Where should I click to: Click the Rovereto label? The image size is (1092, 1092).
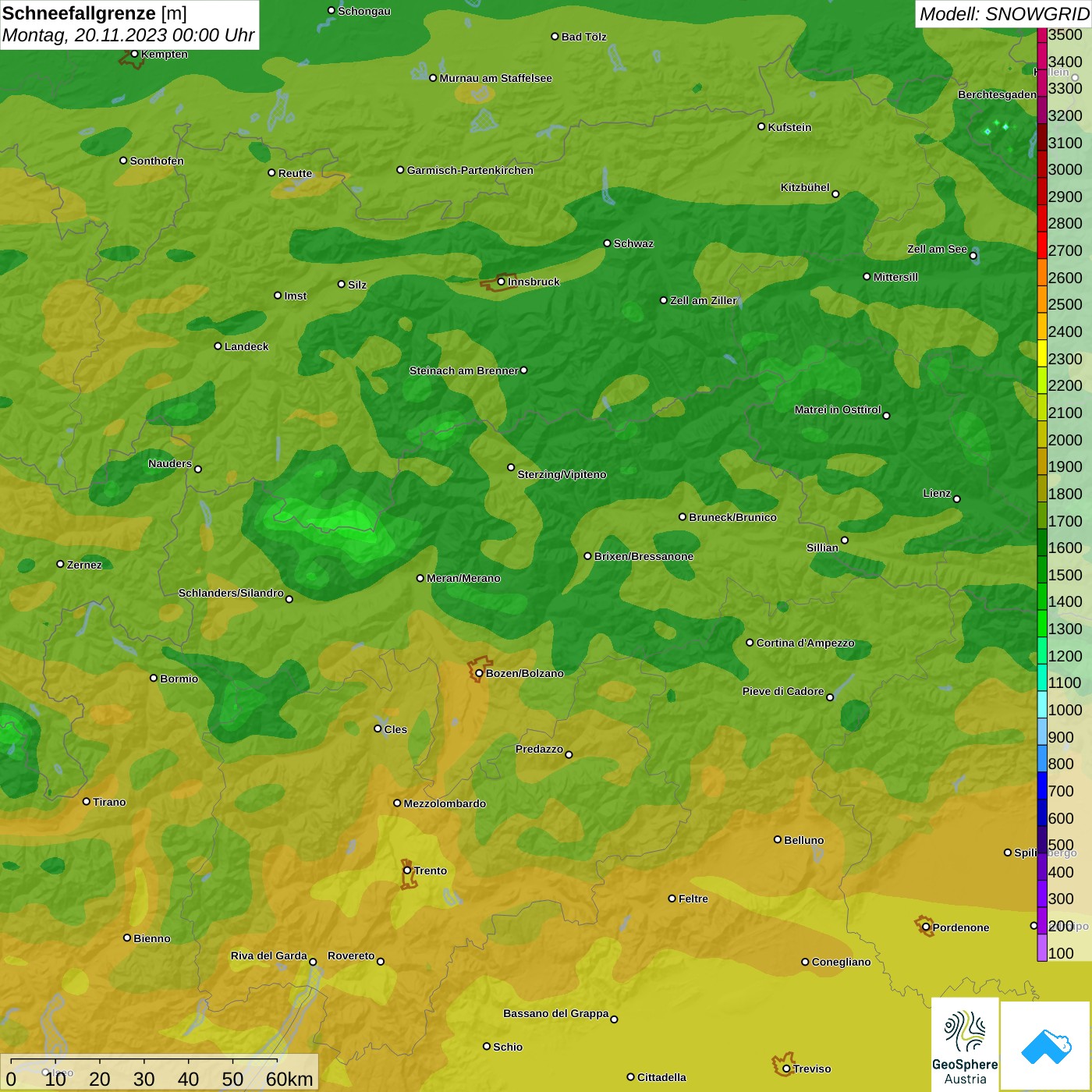(351, 955)
